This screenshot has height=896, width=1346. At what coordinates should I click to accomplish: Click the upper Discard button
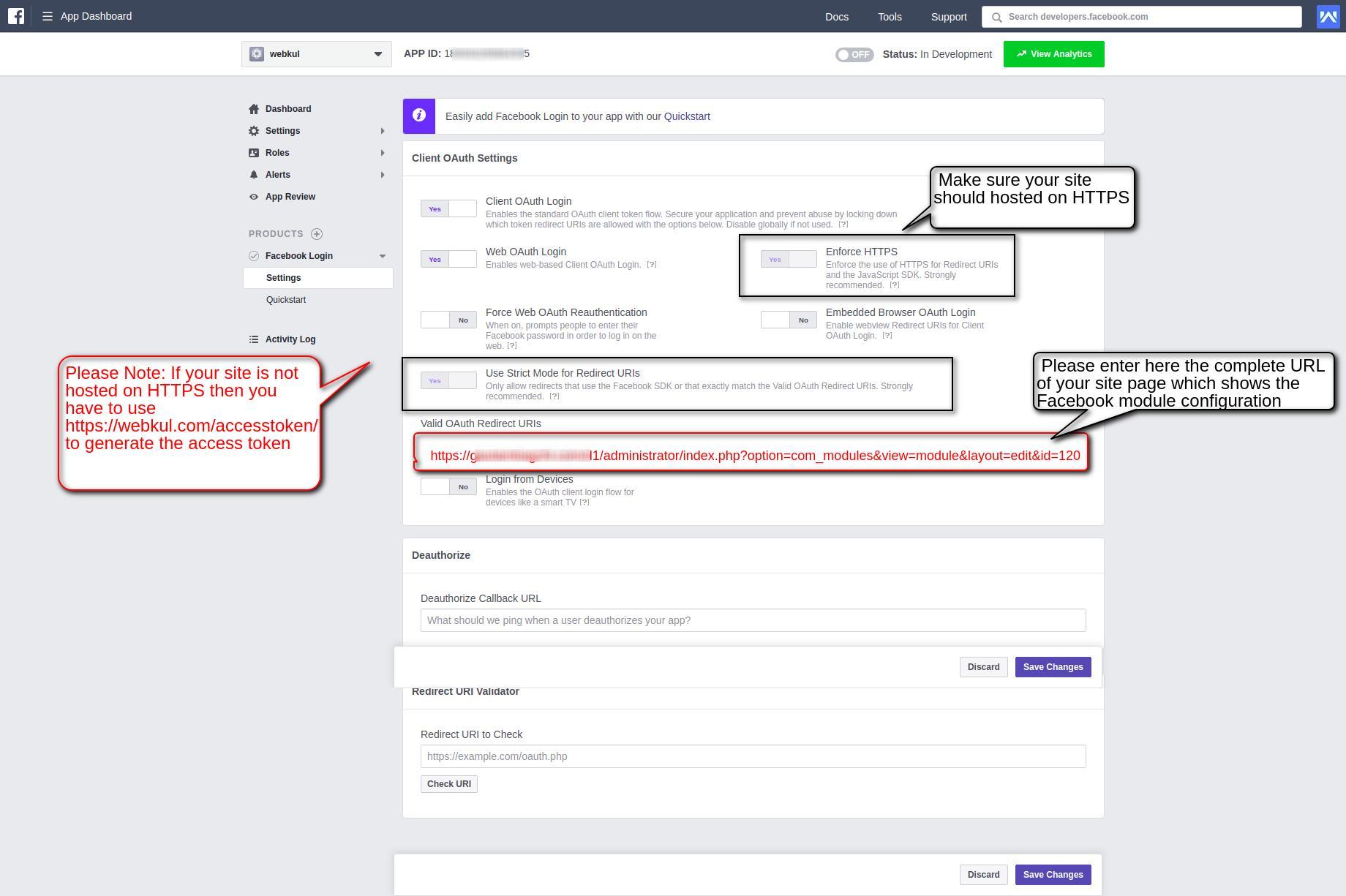tap(983, 667)
